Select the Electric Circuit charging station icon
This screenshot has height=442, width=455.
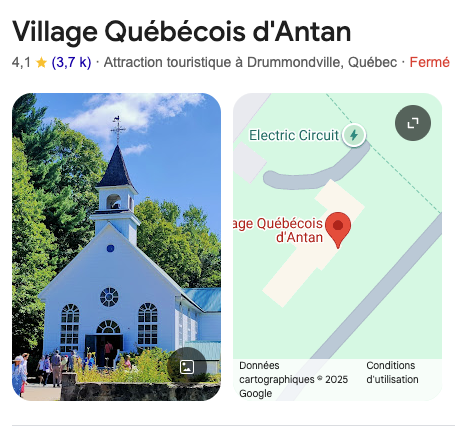(354, 135)
